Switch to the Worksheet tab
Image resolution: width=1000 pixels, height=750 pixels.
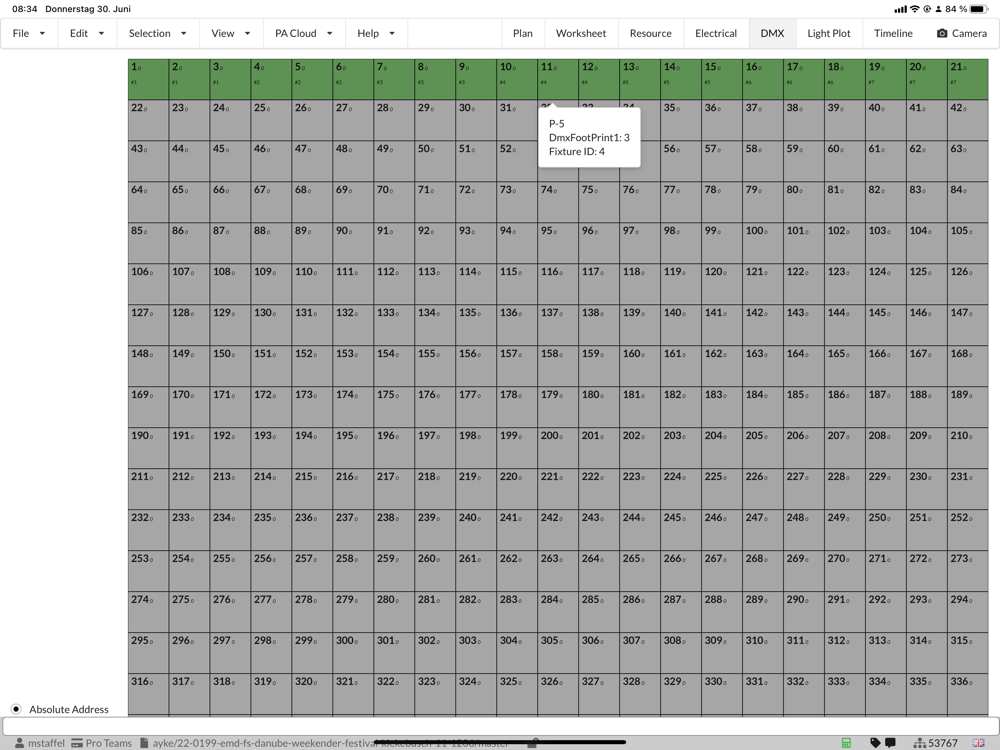pos(581,33)
